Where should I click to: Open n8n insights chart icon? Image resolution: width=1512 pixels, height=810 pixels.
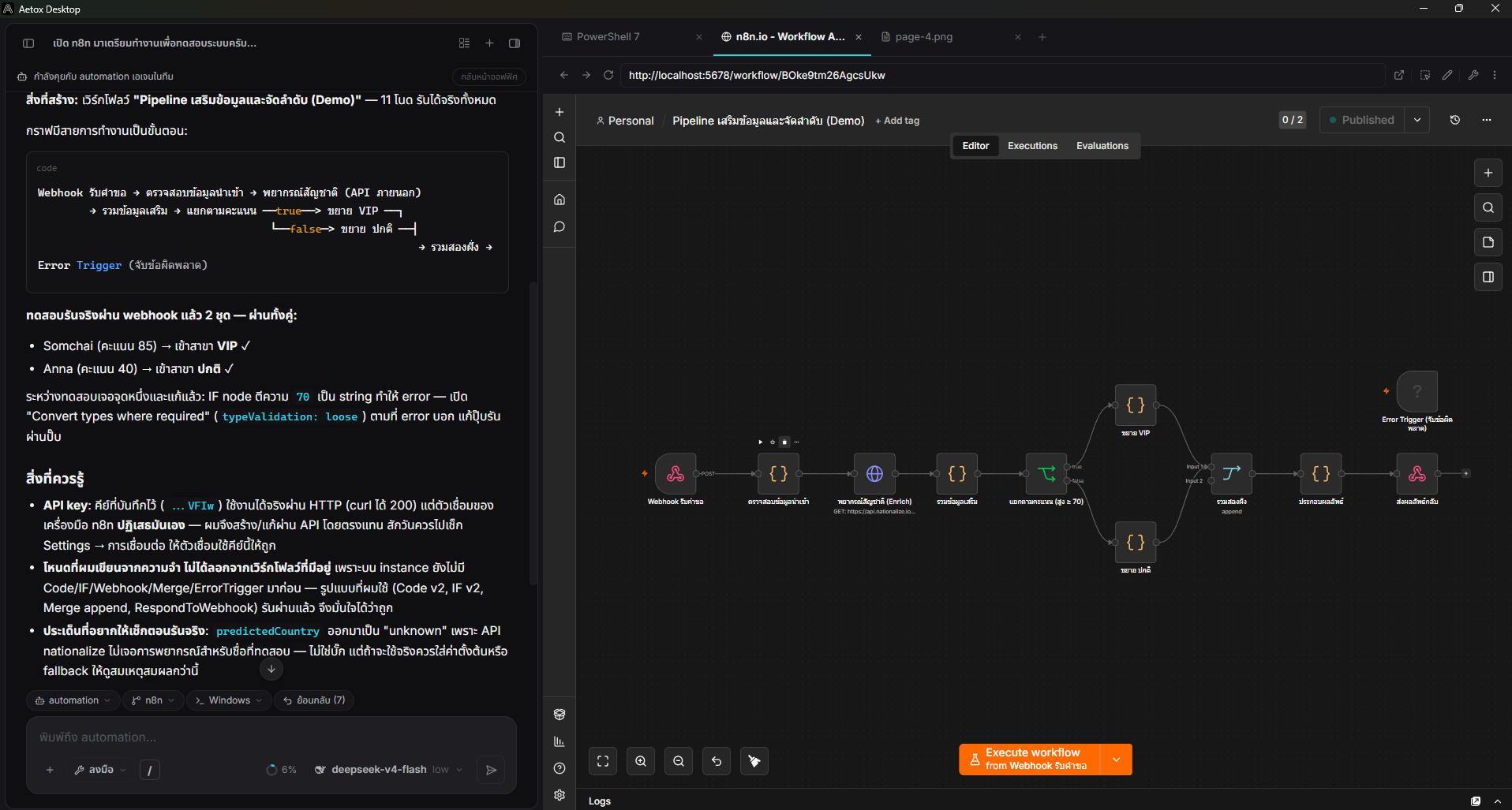[x=560, y=741]
